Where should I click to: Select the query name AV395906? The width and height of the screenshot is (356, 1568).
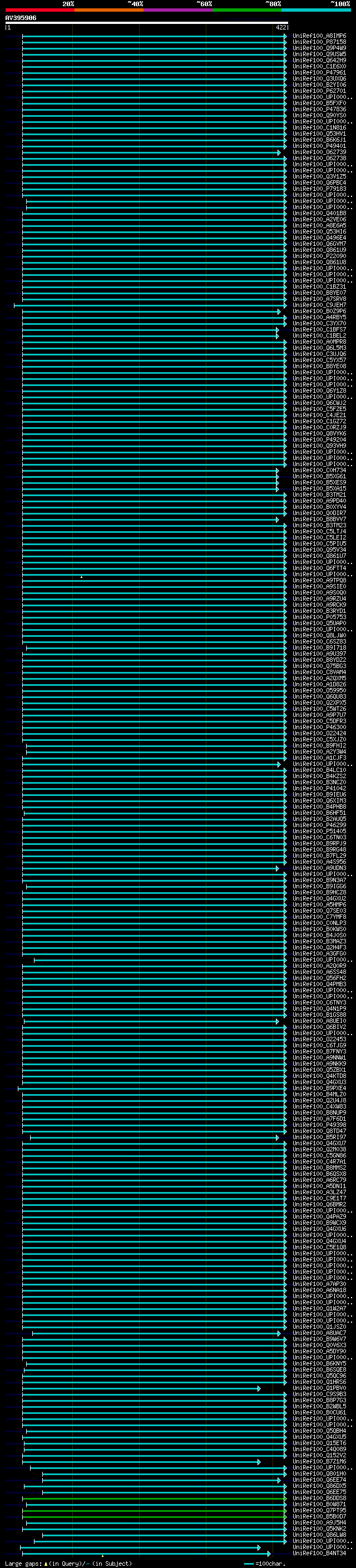pos(21,18)
